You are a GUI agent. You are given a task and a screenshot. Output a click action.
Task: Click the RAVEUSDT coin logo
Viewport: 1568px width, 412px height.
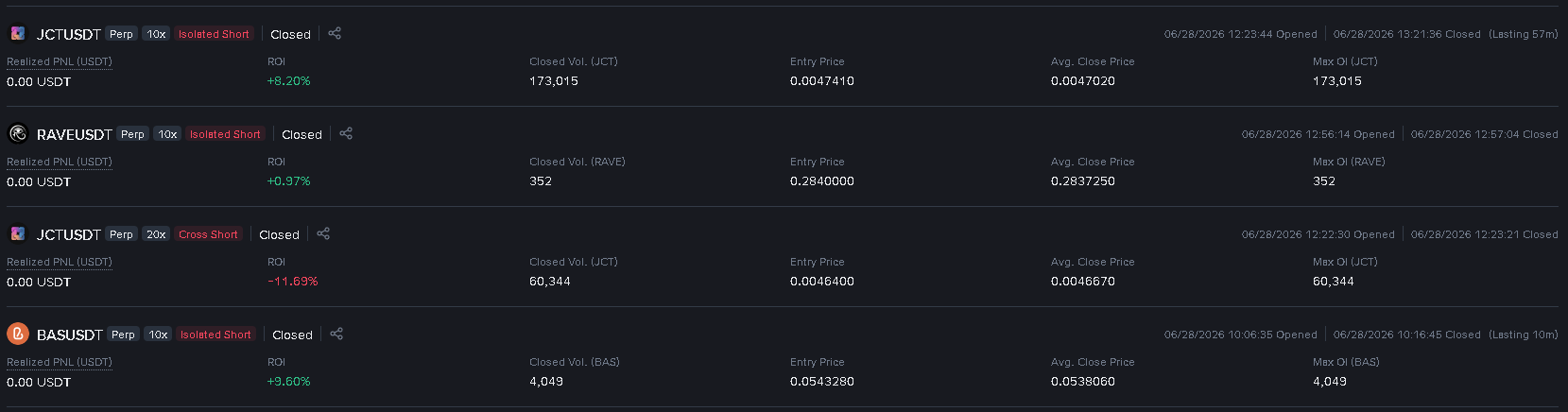[x=18, y=133]
